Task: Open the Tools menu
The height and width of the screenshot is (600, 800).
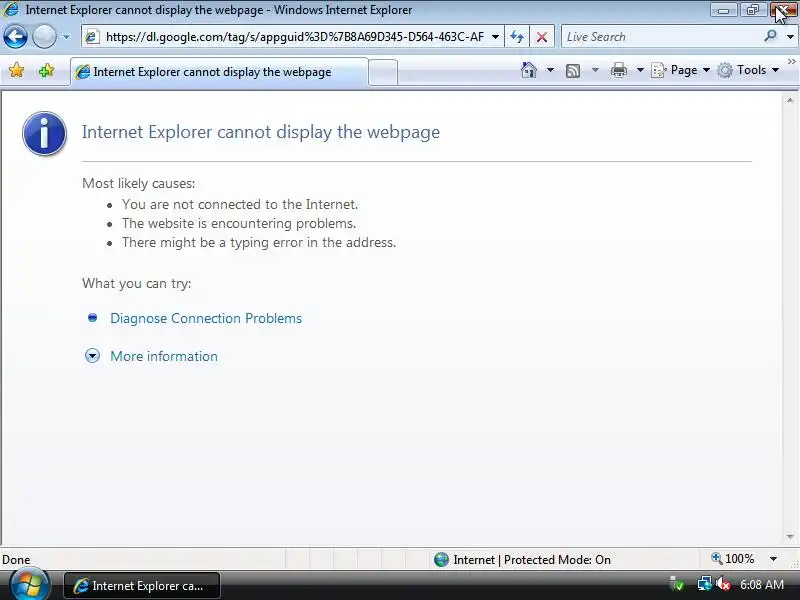Action: [x=748, y=70]
